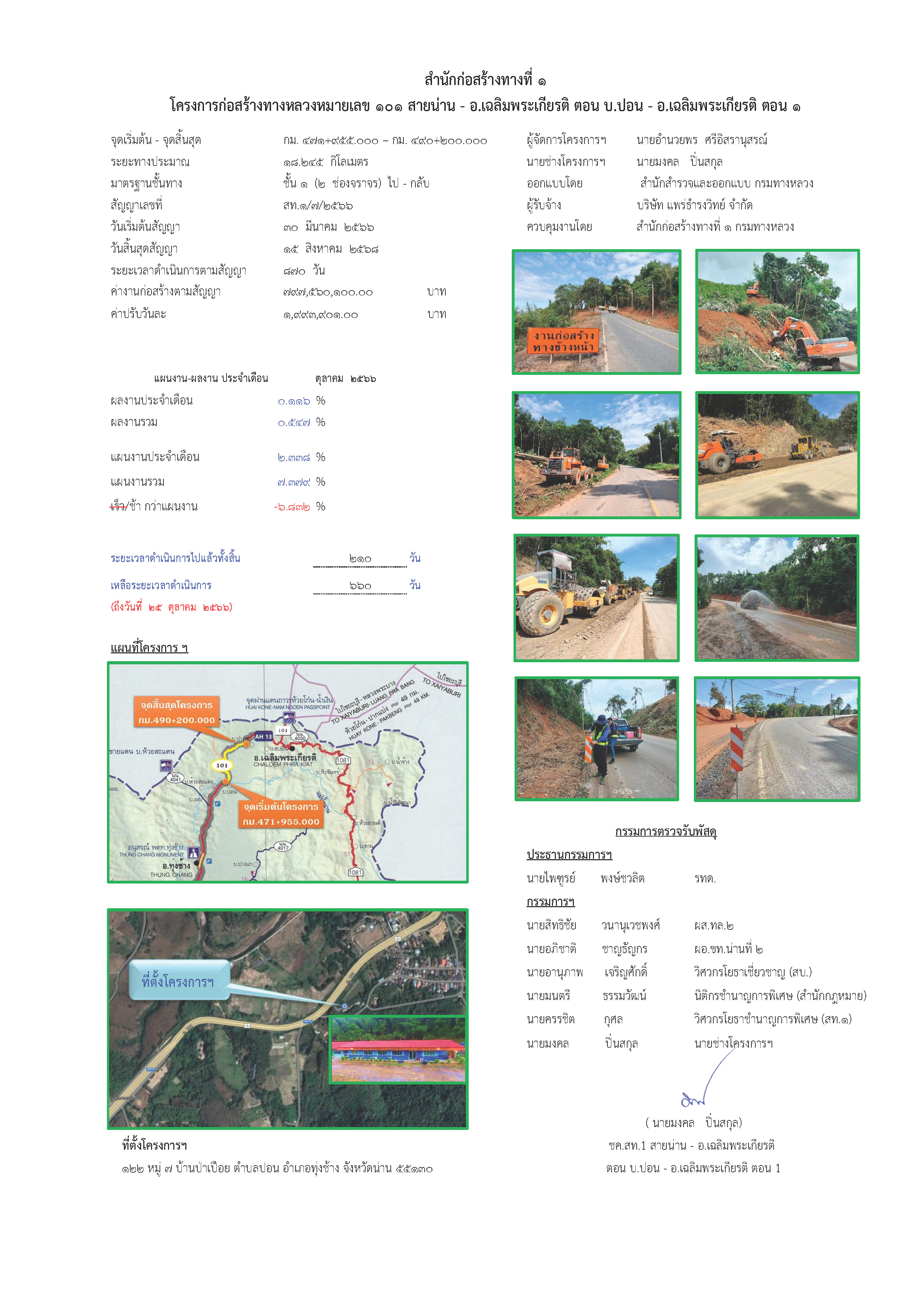Open photo of striped marker post on curve
The width and height of the screenshot is (924, 1293).
(x=776, y=739)
